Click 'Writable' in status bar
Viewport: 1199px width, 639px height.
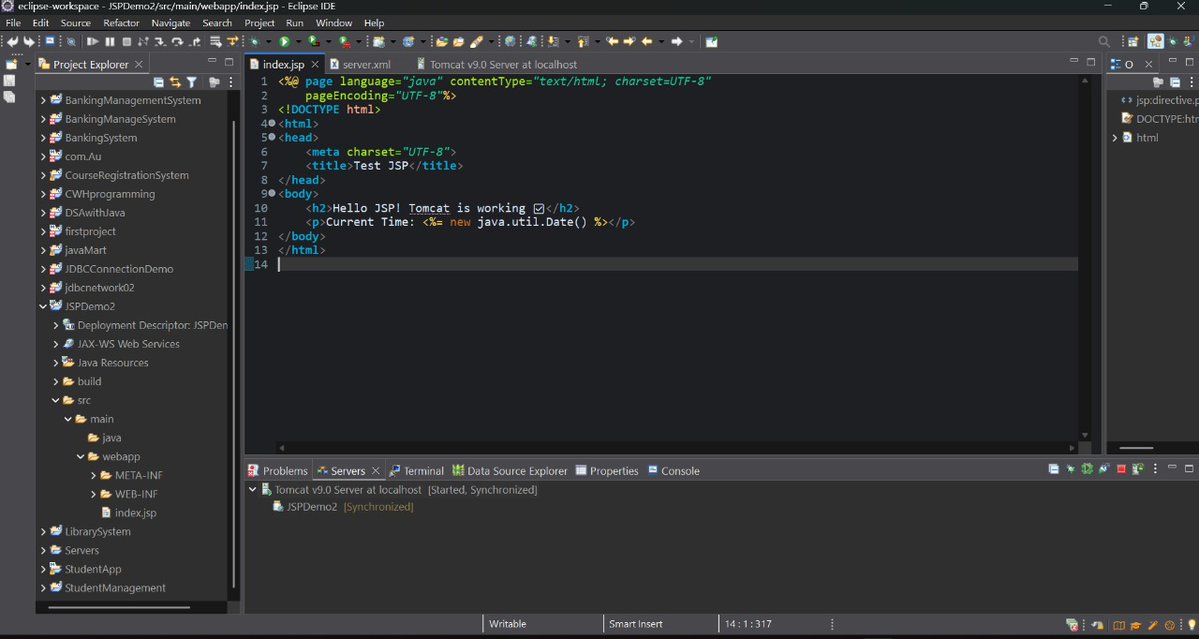[x=508, y=624]
